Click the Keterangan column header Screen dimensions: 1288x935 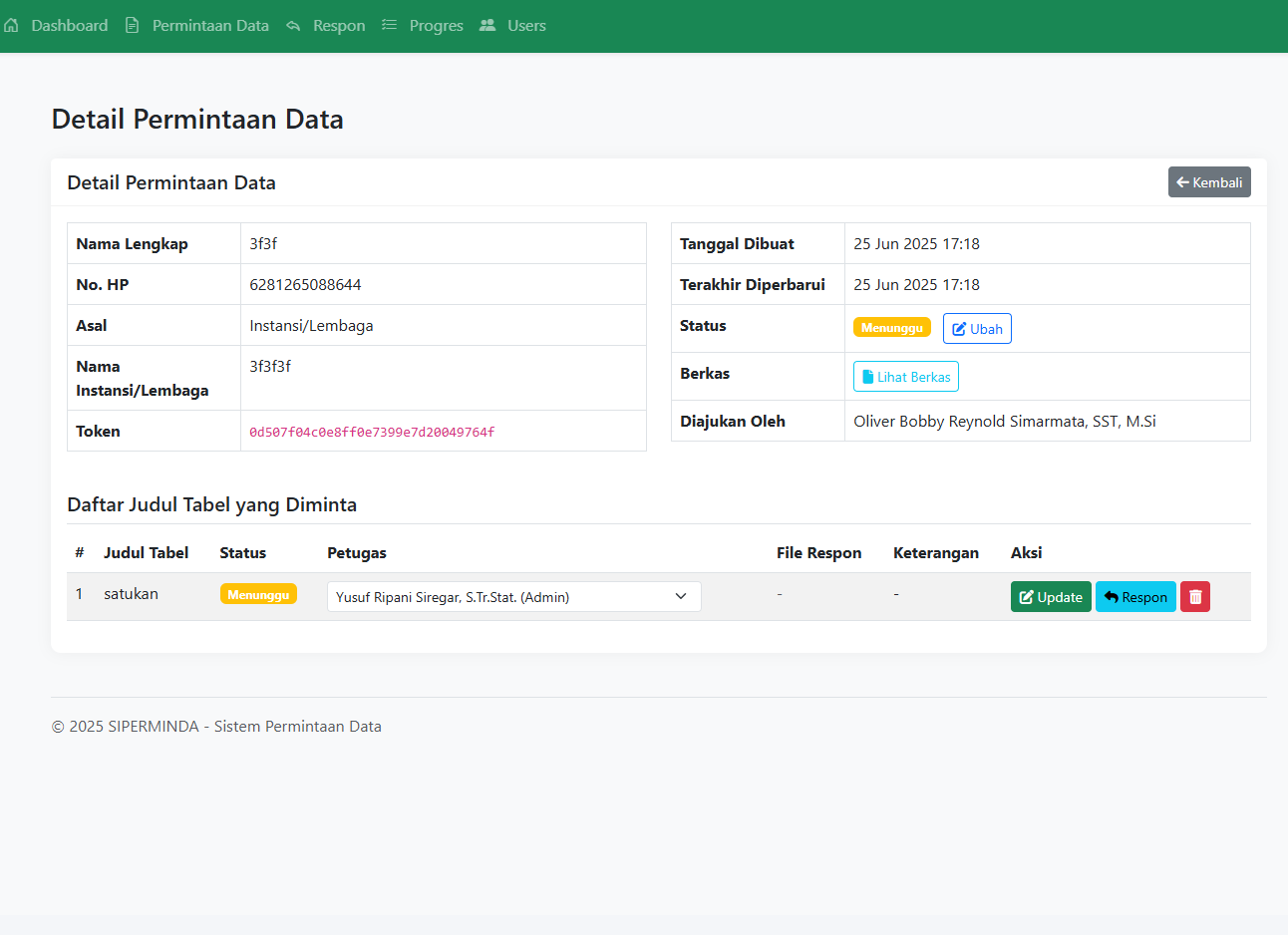936,553
